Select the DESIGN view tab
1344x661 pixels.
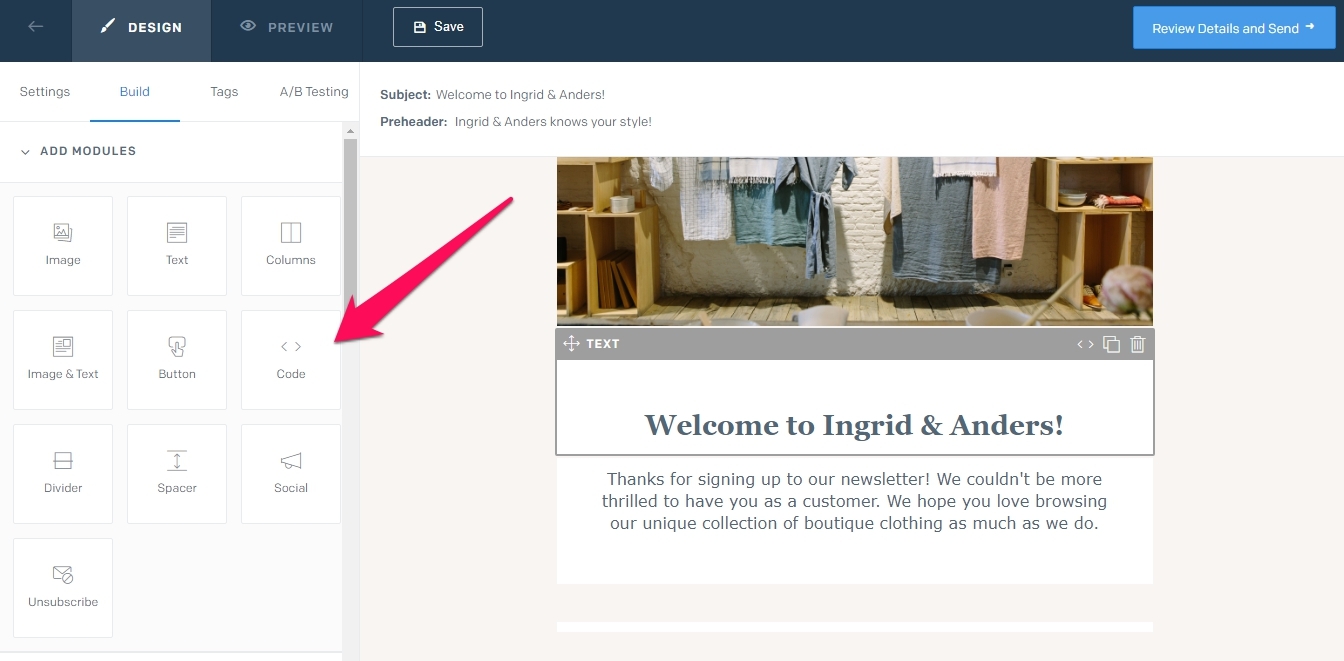[x=141, y=31]
